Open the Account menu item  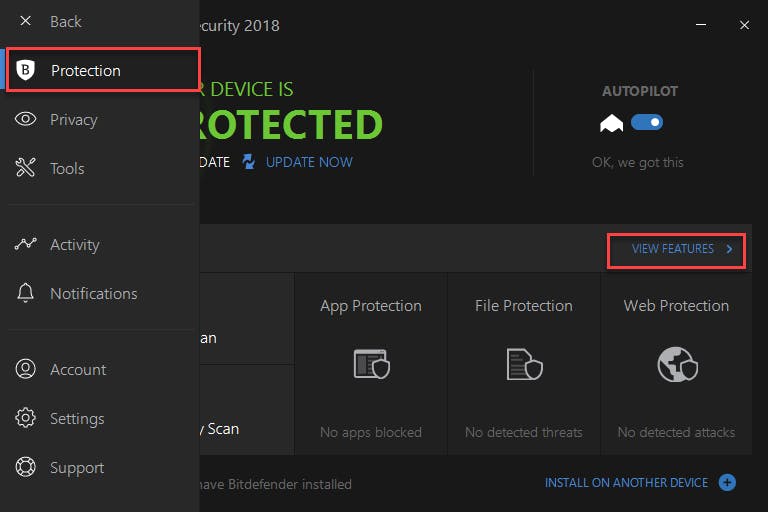tap(100, 369)
